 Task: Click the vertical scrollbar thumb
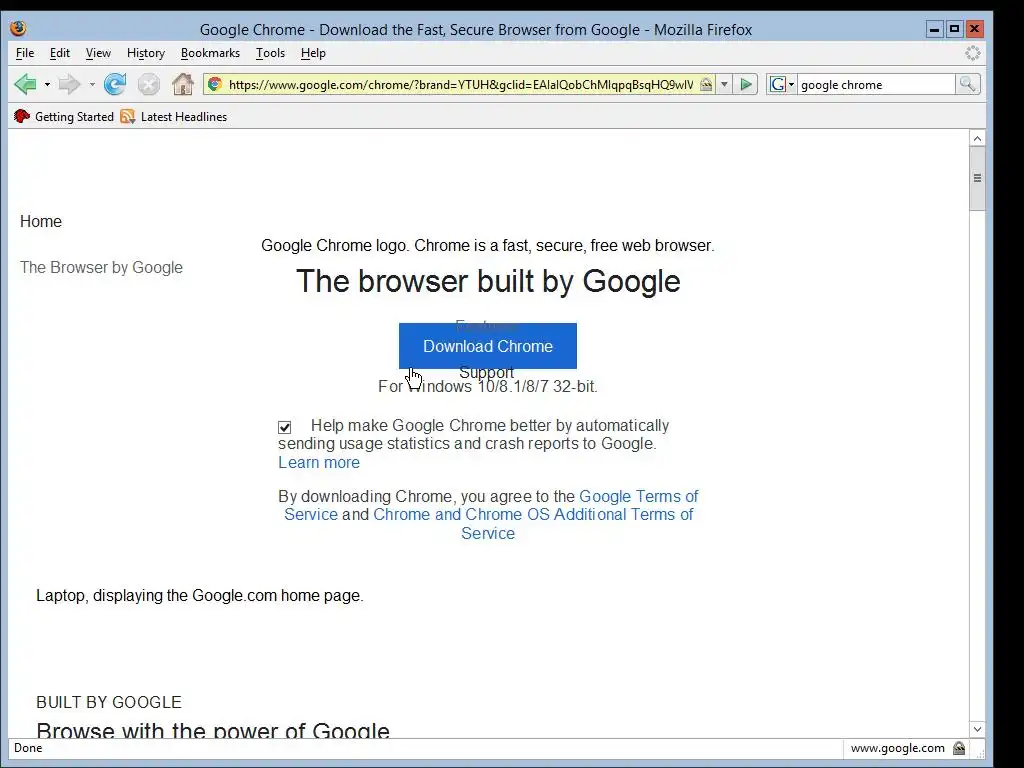(x=977, y=178)
